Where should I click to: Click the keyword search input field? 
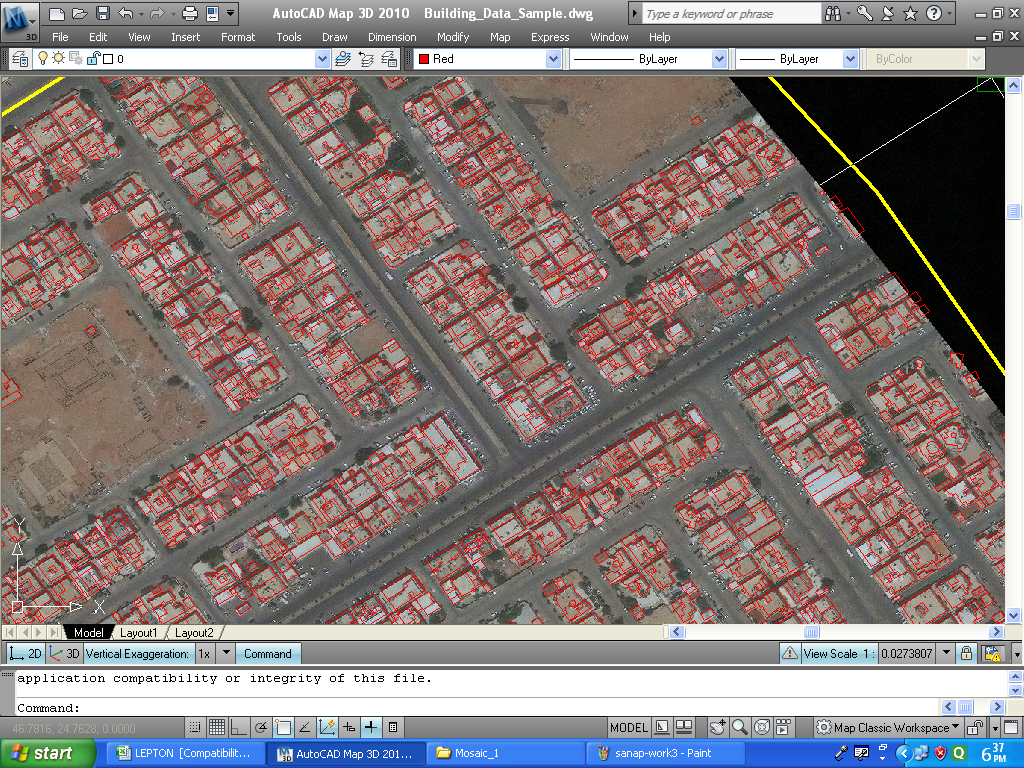point(731,14)
